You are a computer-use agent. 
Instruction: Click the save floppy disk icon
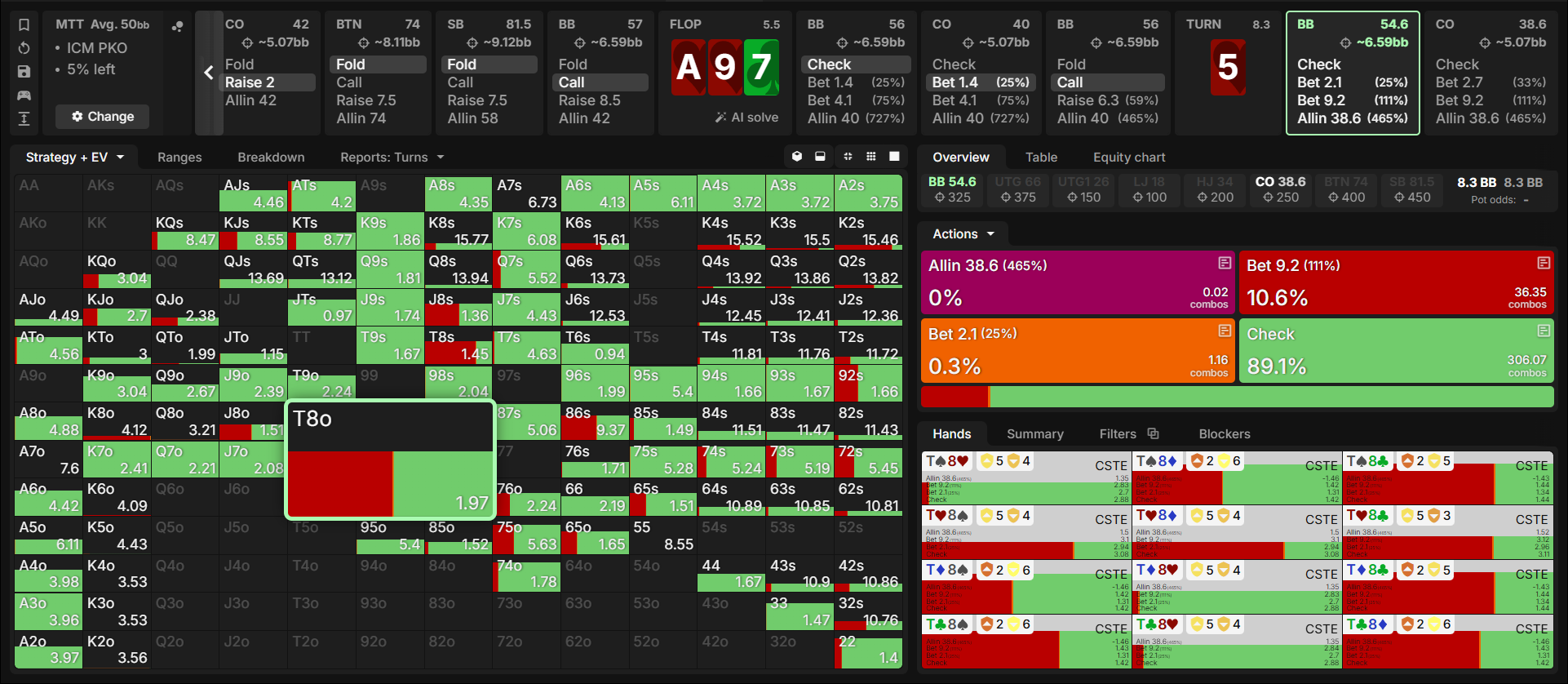click(x=24, y=72)
